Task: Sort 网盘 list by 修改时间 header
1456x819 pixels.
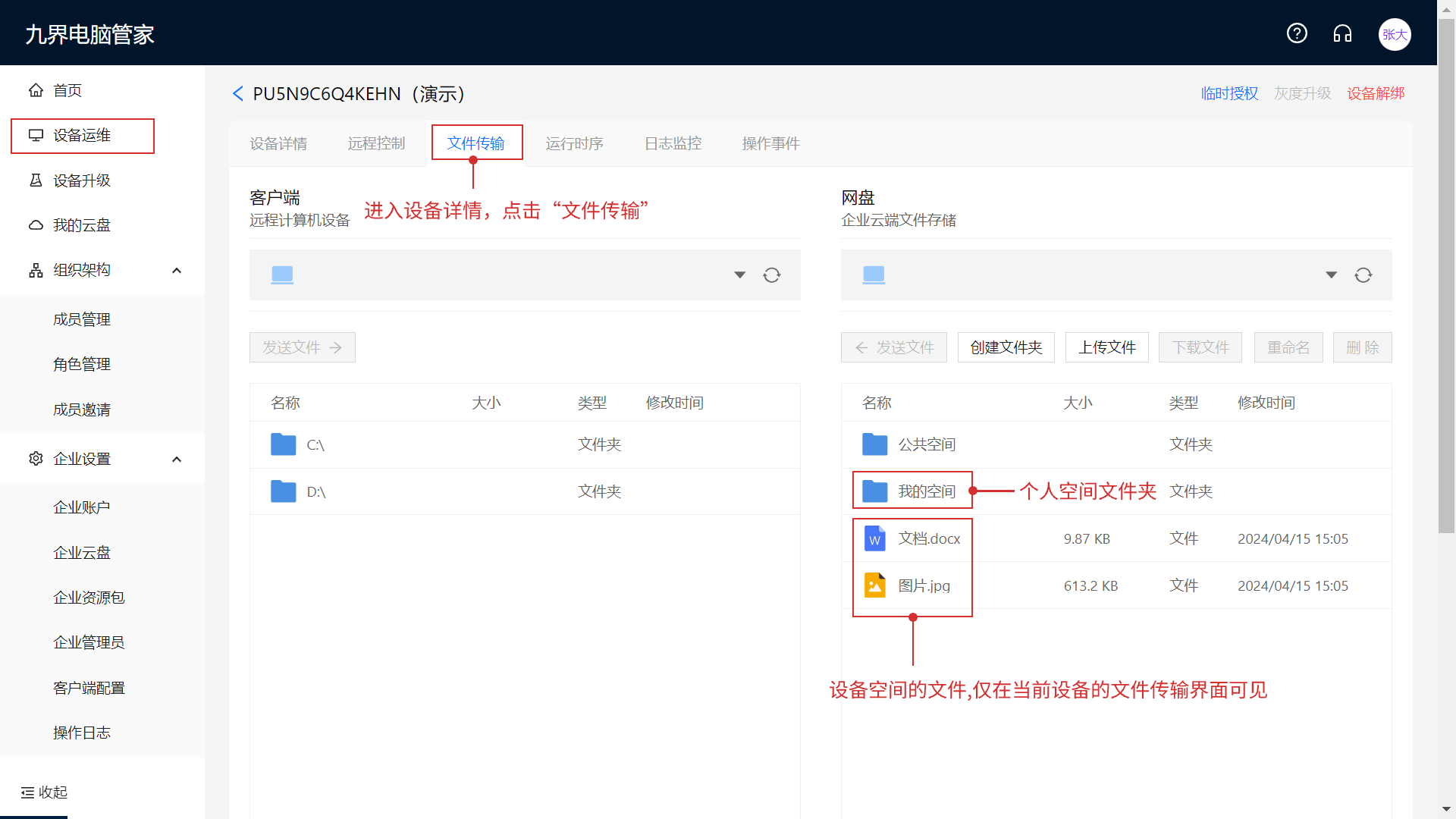Action: [1266, 403]
